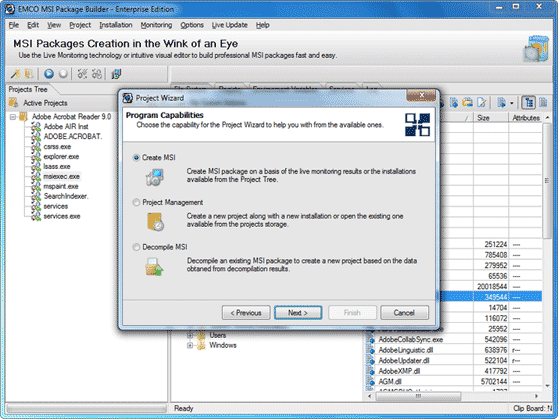Screen dimensions: 558x419
Task: Open the Project menu
Action: point(80,25)
